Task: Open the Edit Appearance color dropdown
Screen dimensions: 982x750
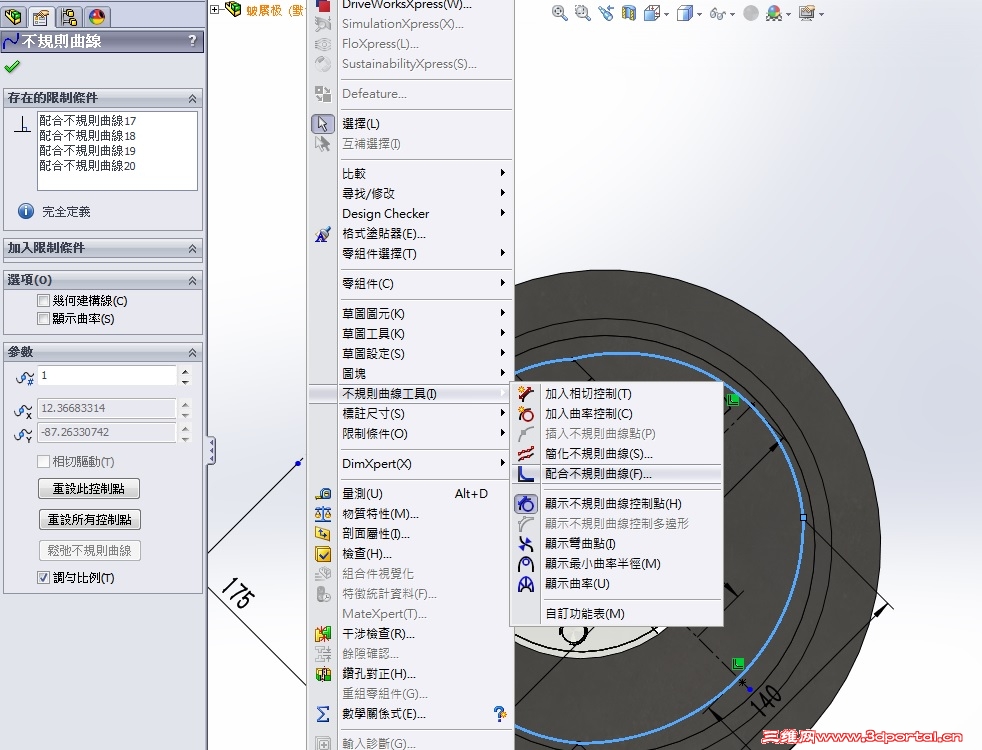Action: pos(788,14)
